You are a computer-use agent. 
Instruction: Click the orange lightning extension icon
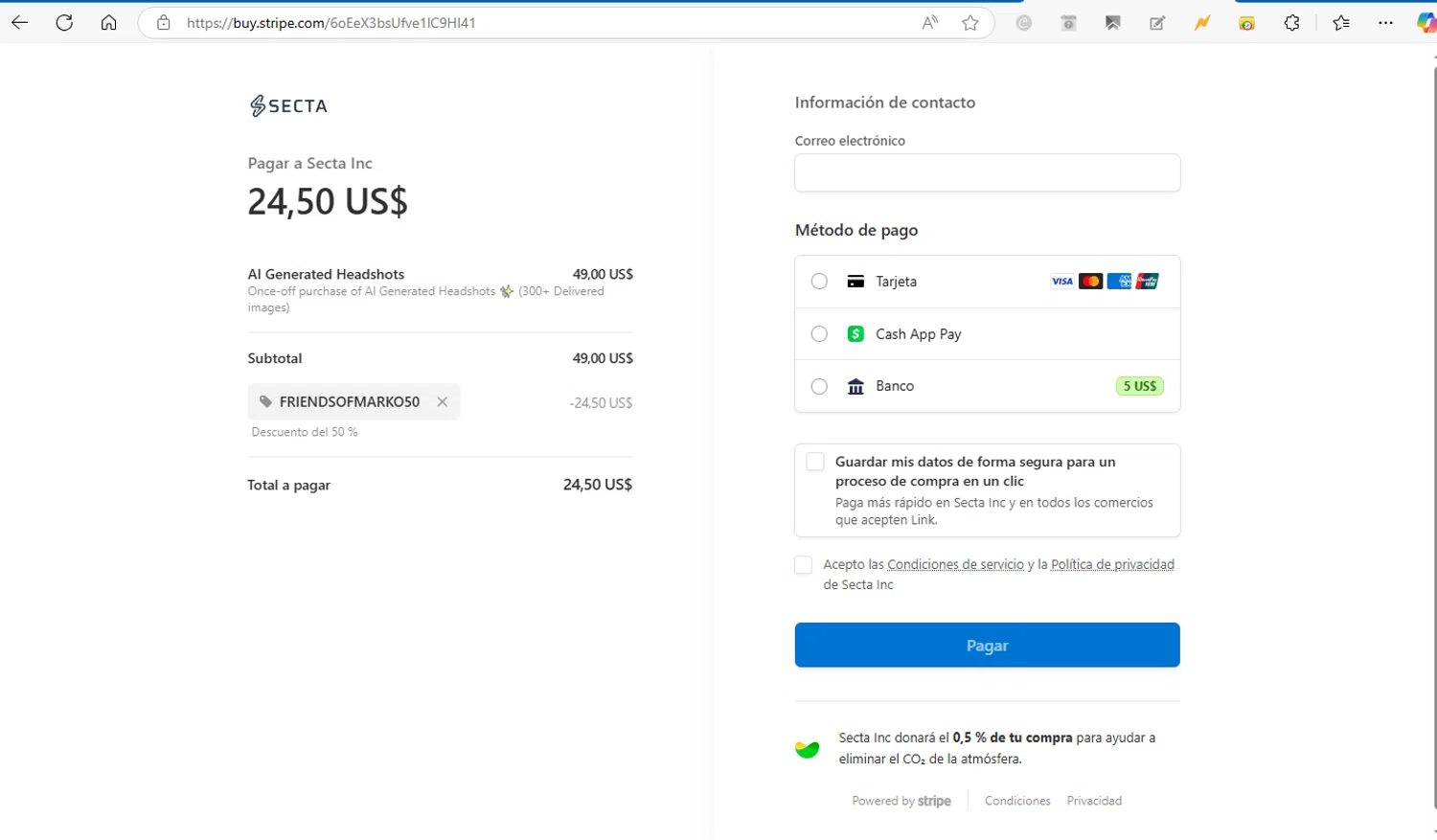pos(1202,23)
